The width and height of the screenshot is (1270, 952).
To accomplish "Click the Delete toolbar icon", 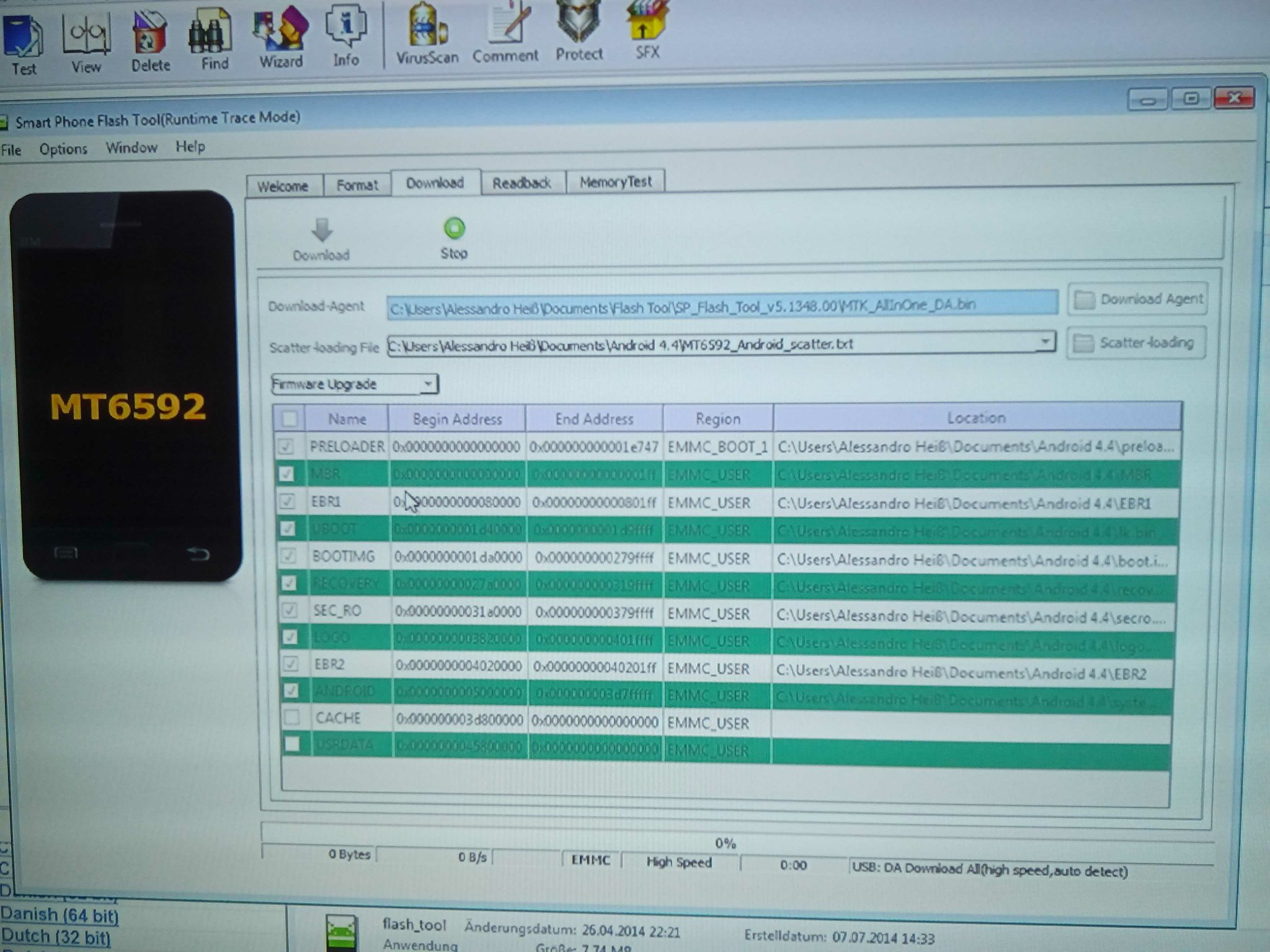I will pos(149,34).
